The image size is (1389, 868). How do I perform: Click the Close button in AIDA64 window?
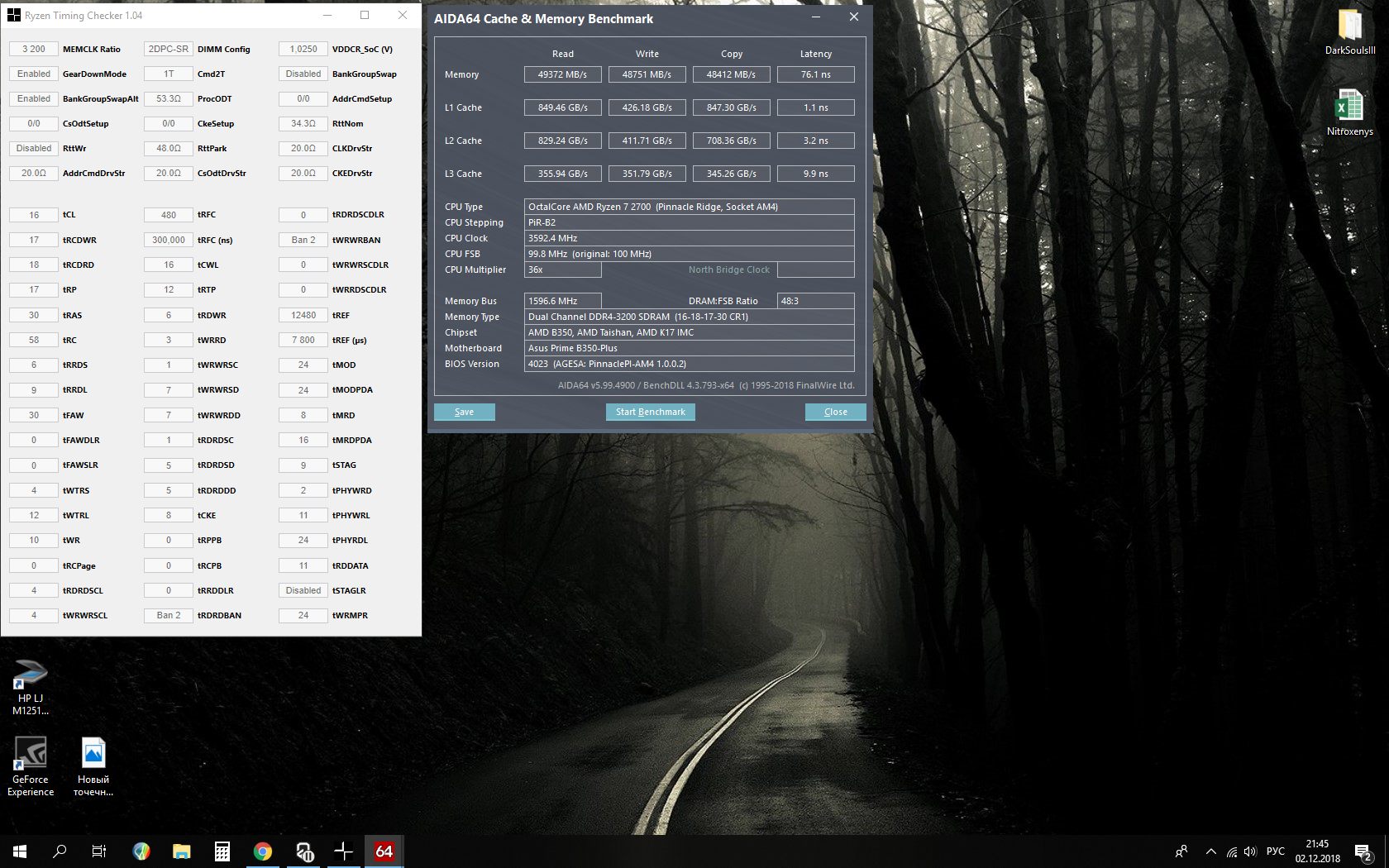point(836,412)
